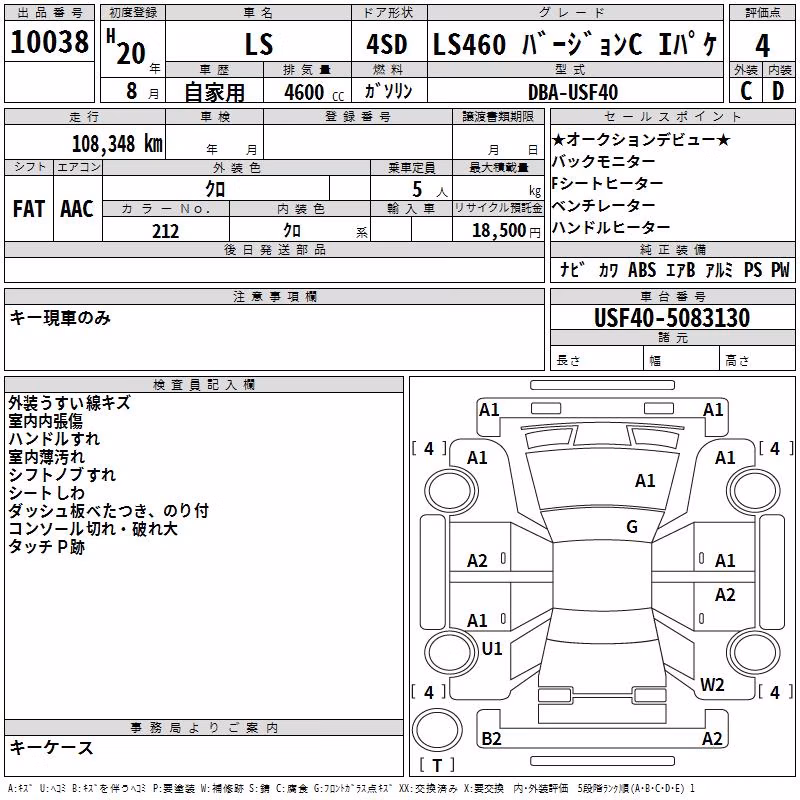This screenshot has height=800, width=800.
Task: Select equipment item ABS
Action: point(642,270)
